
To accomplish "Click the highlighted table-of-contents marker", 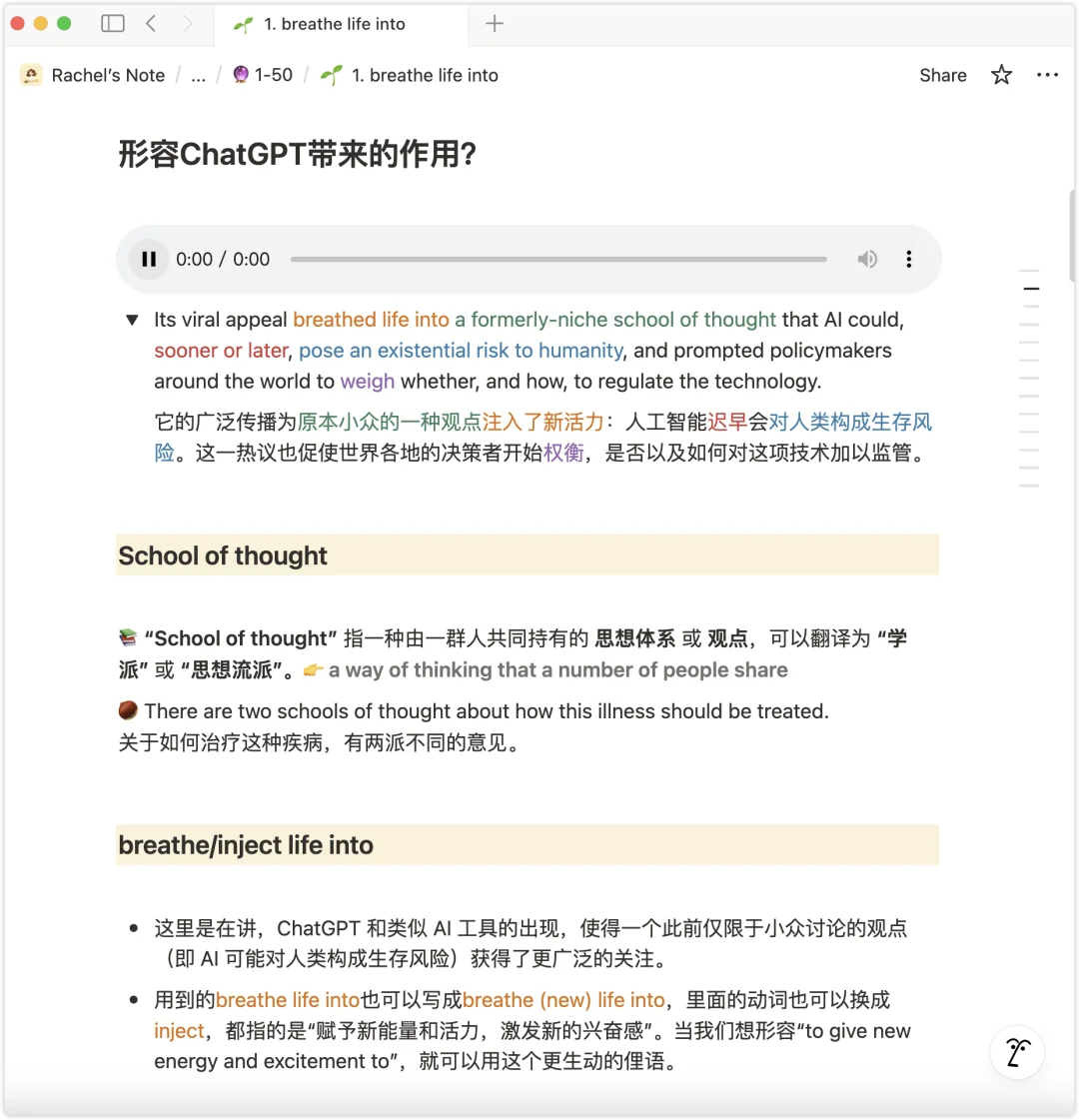I will [1030, 289].
